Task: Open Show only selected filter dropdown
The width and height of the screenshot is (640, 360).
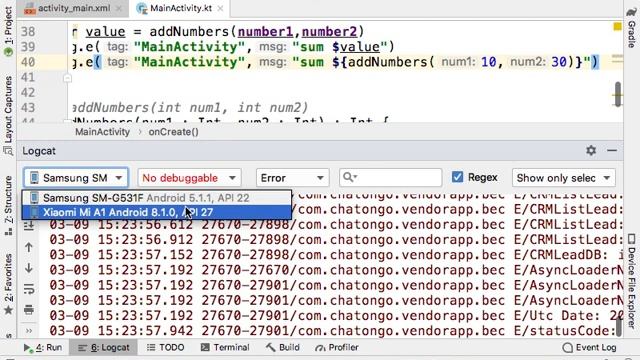Action: click(564, 178)
